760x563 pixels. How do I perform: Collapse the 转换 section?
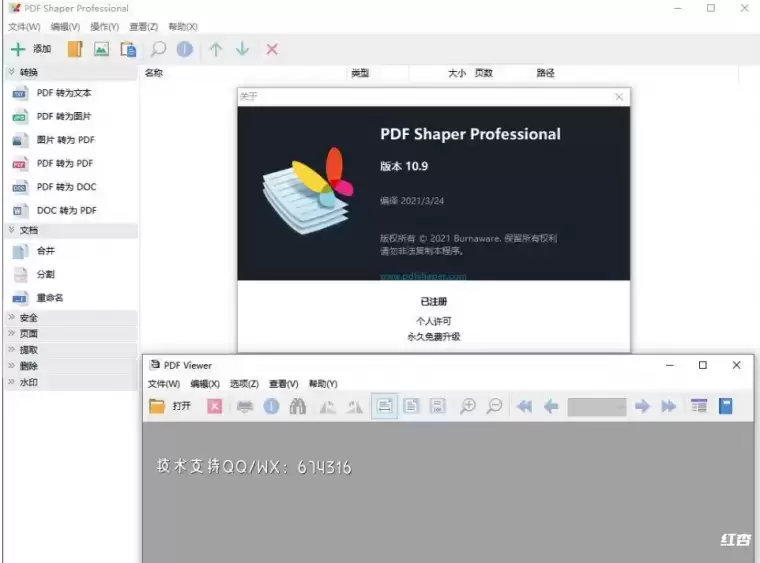(72, 72)
